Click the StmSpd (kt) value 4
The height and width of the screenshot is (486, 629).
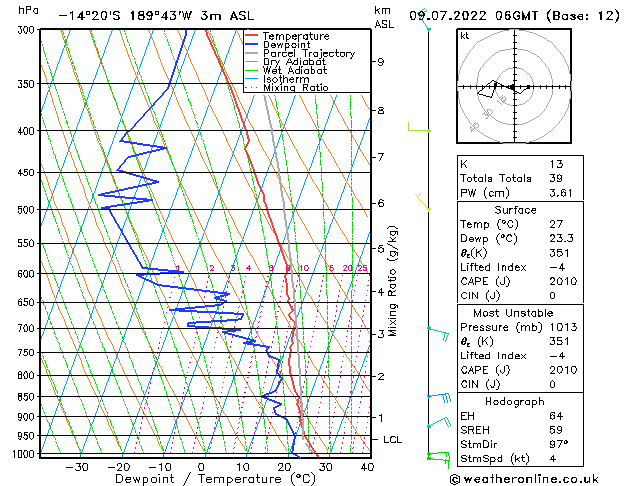(x=553, y=458)
